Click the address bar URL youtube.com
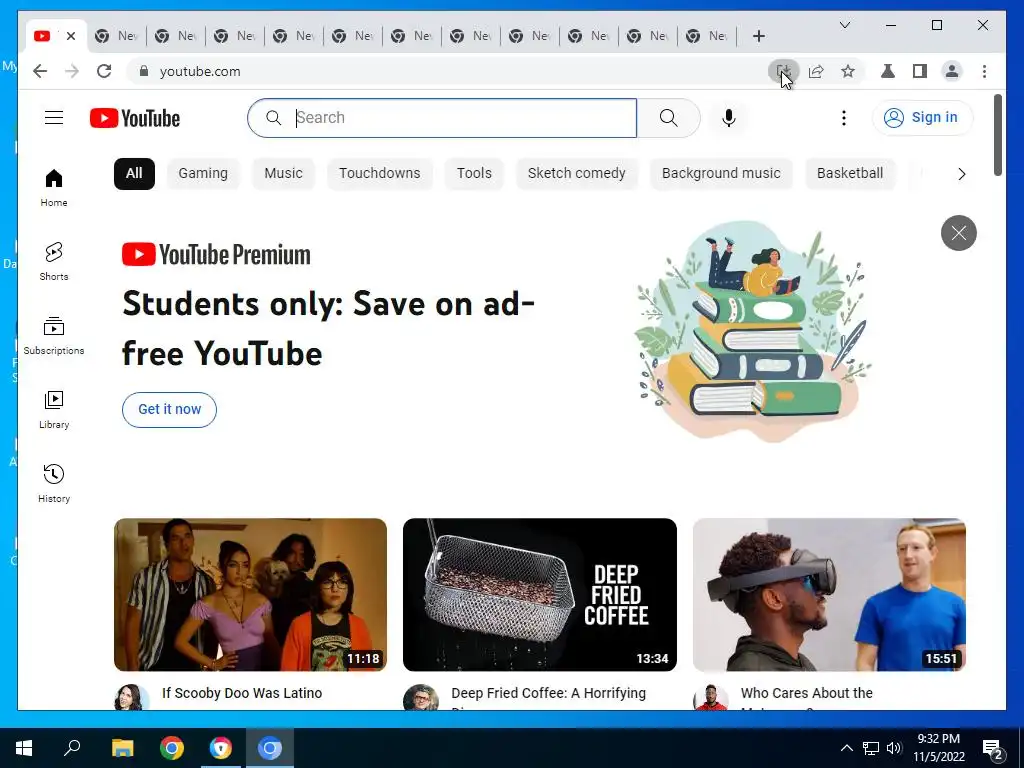 pyautogui.click(x=200, y=71)
